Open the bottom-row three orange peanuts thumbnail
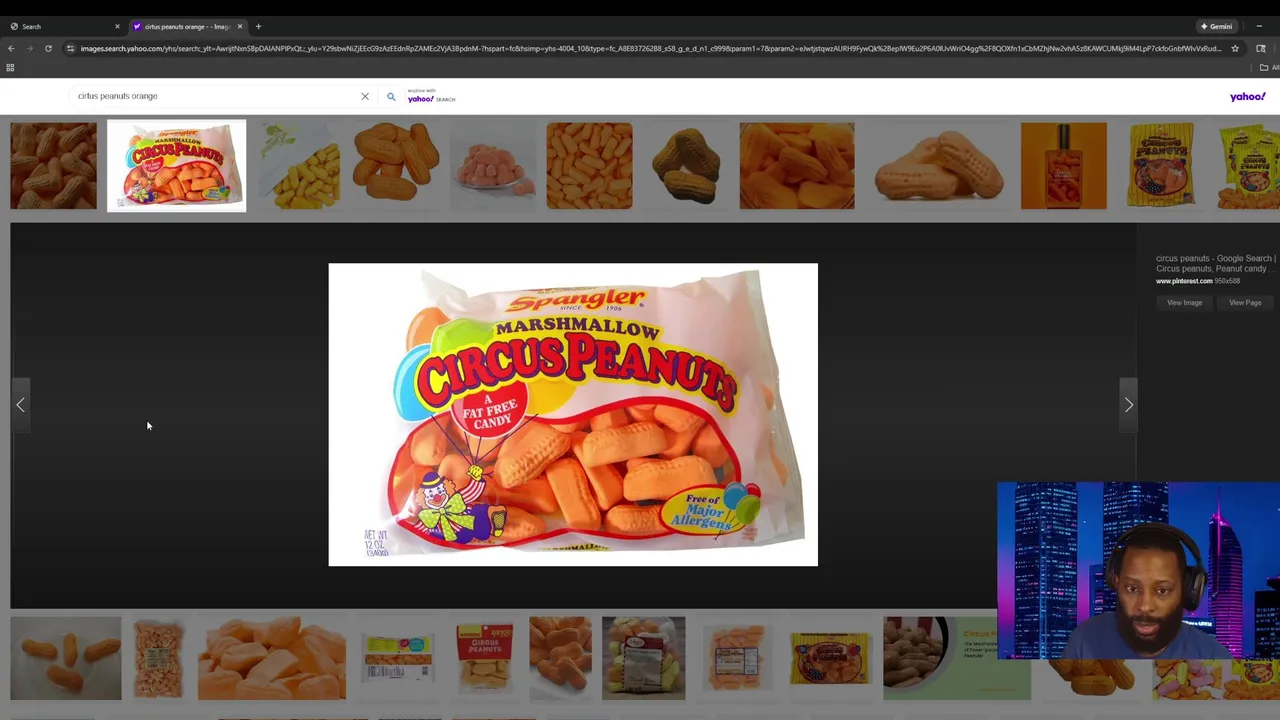This screenshot has width=1280, height=720. point(66,658)
